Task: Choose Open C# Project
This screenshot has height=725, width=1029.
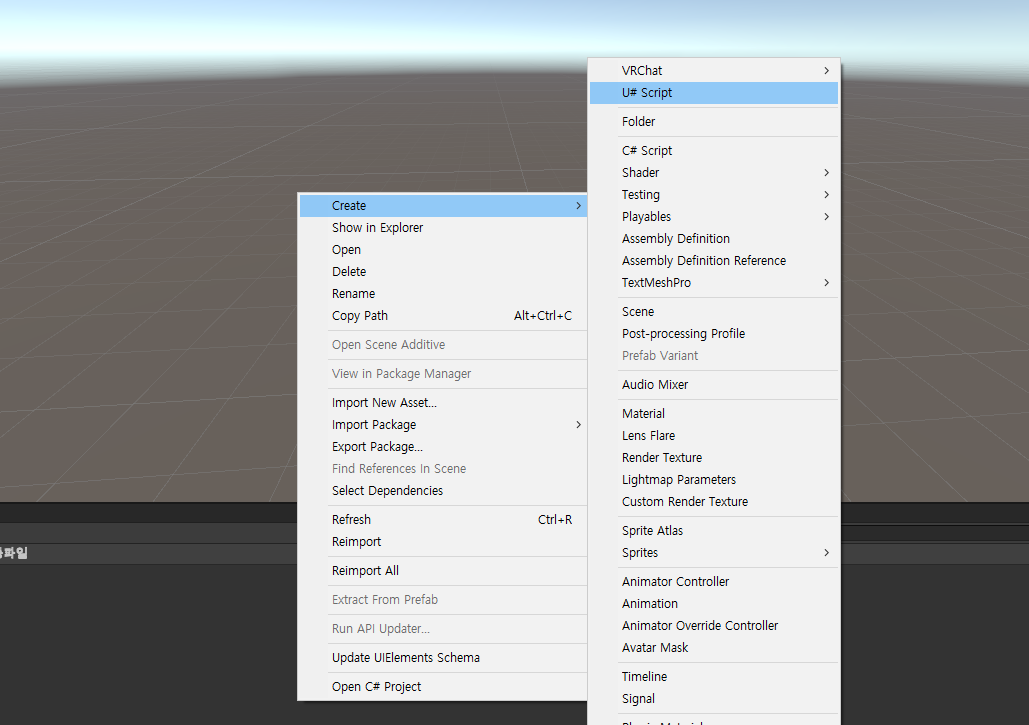Action: 443,686
